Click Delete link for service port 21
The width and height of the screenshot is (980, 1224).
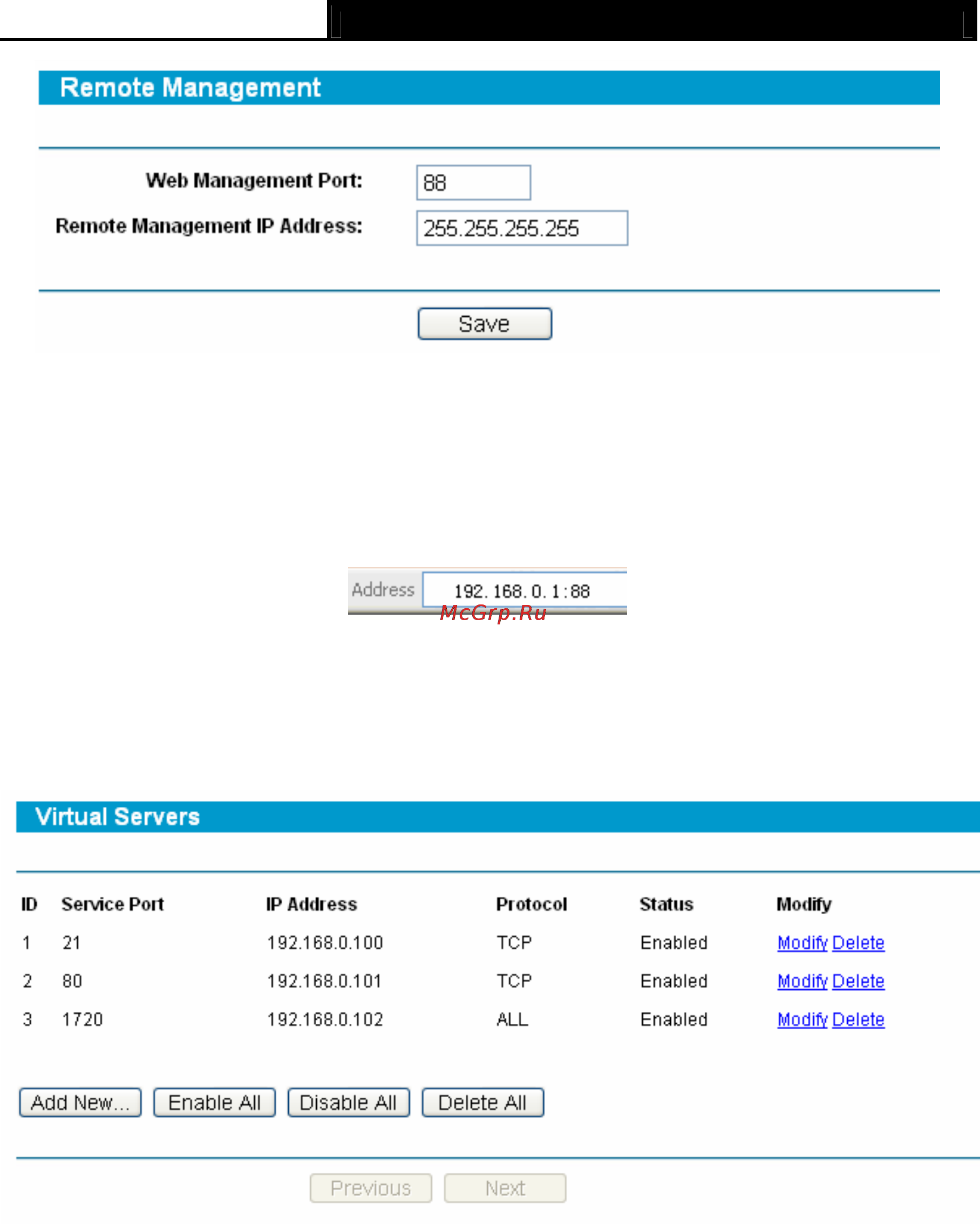pyautogui.click(x=858, y=942)
